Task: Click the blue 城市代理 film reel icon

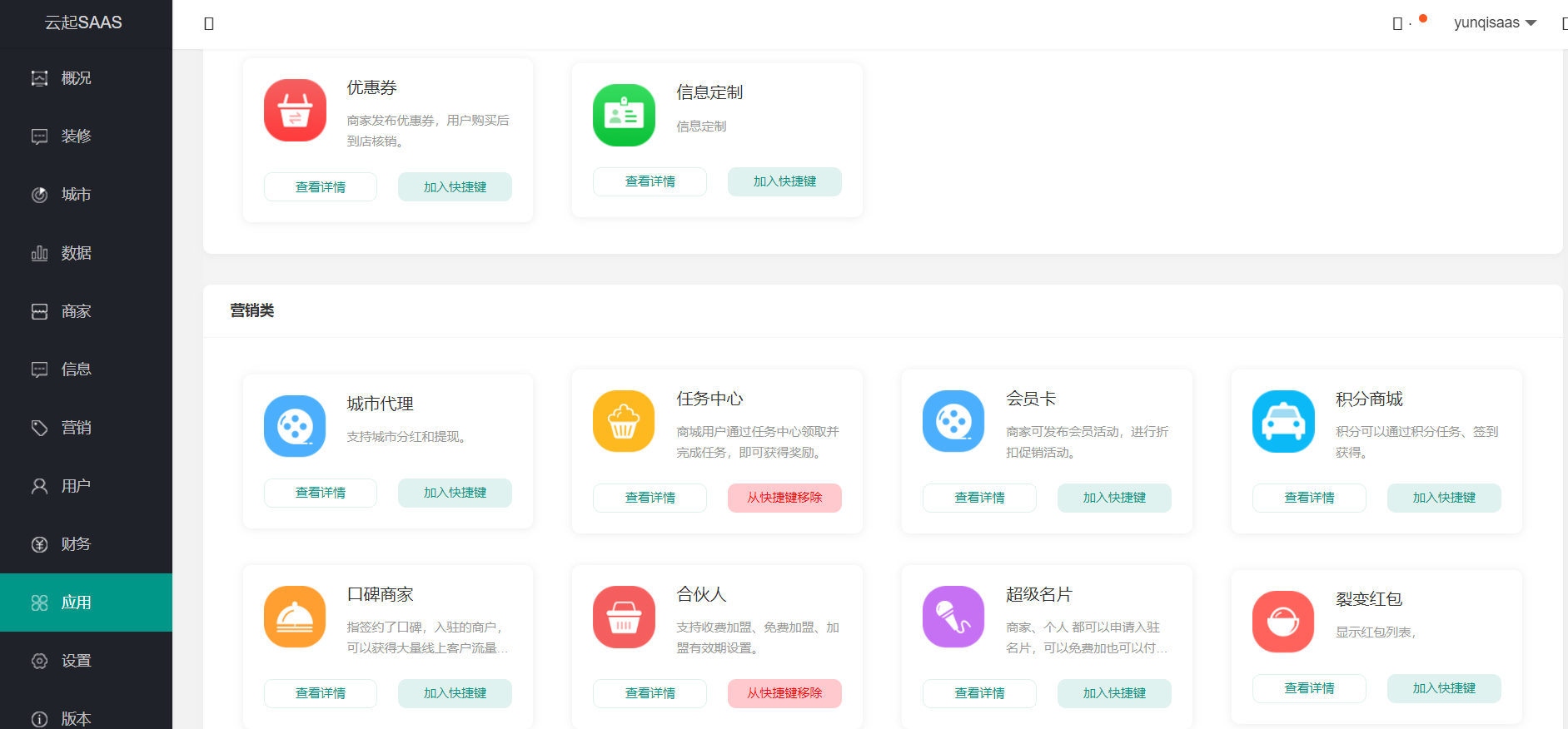Action: coord(295,426)
